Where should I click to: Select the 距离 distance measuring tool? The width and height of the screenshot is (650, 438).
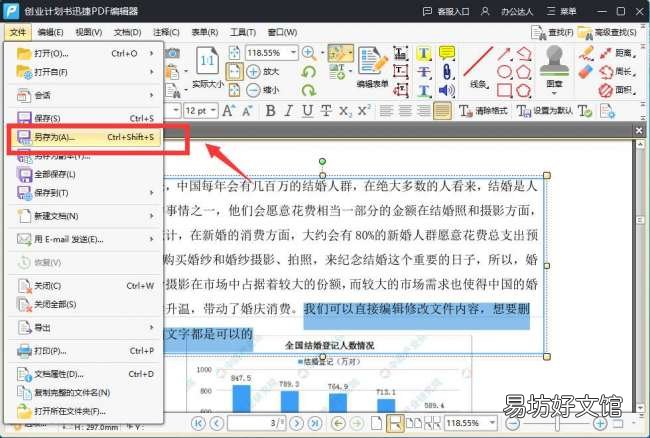[618, 53]
